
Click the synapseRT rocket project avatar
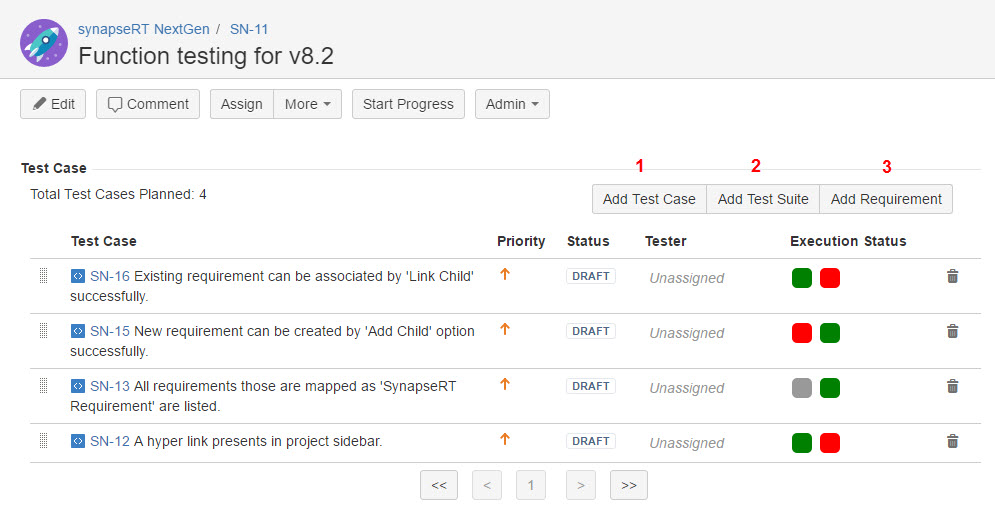pos(44,43)
